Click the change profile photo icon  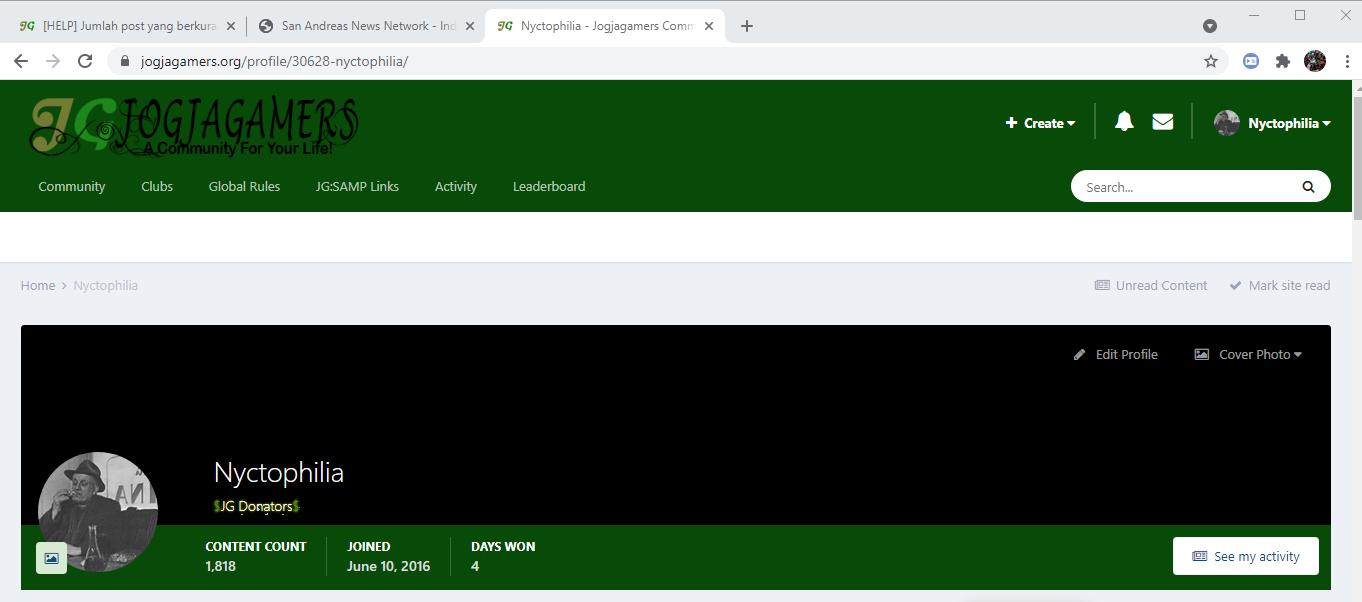pyautogui.click(x=51, y=558)
